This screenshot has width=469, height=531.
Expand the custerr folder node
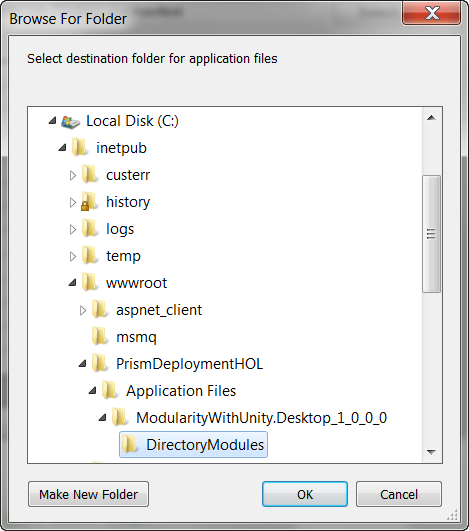(72, 175)
